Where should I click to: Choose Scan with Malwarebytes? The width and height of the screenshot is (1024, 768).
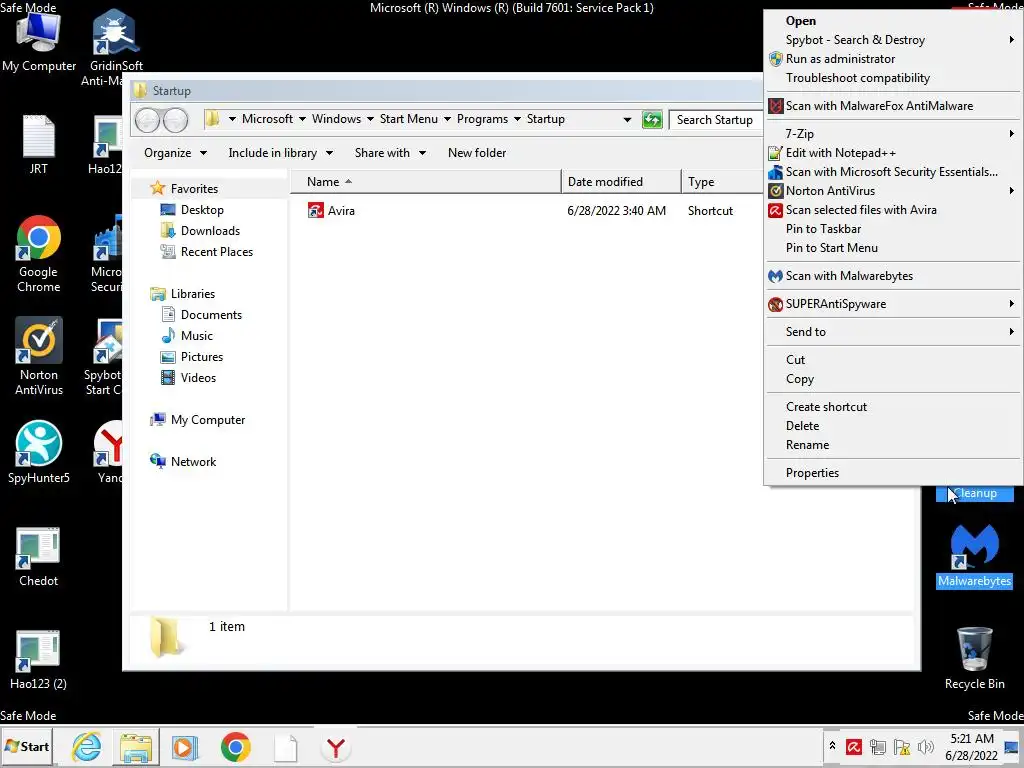[x=892, y=276]
